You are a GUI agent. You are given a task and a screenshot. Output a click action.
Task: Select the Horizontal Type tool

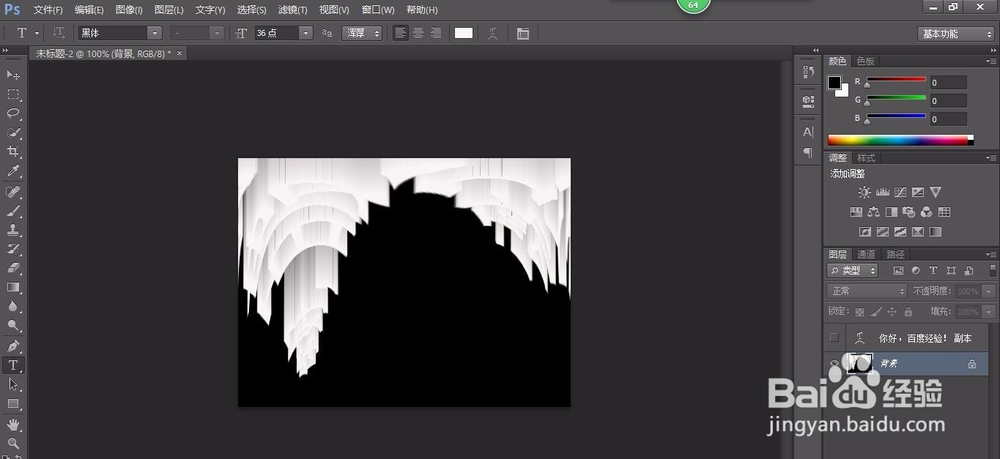point(13,365)
